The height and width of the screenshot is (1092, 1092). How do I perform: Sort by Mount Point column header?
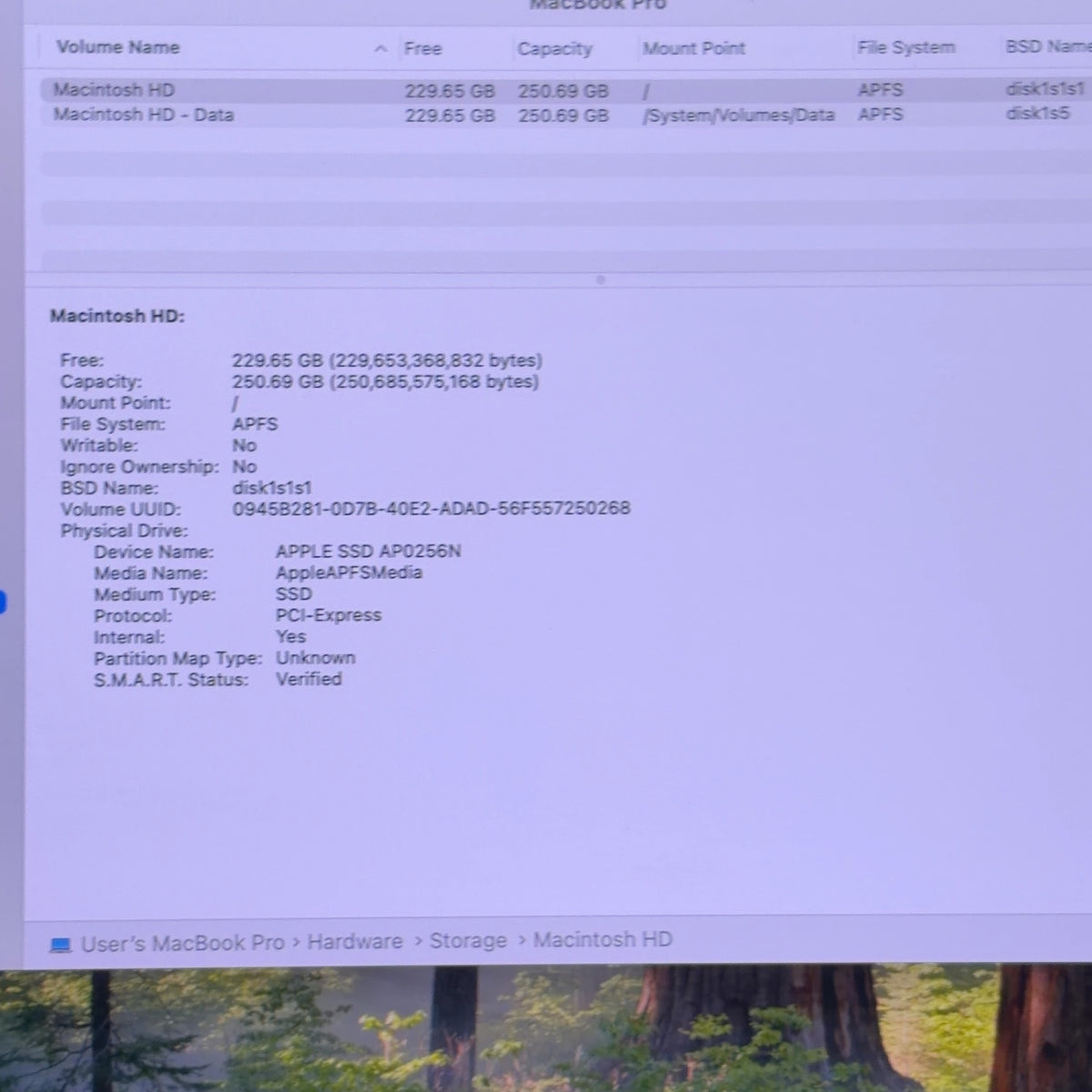[693, 48]
